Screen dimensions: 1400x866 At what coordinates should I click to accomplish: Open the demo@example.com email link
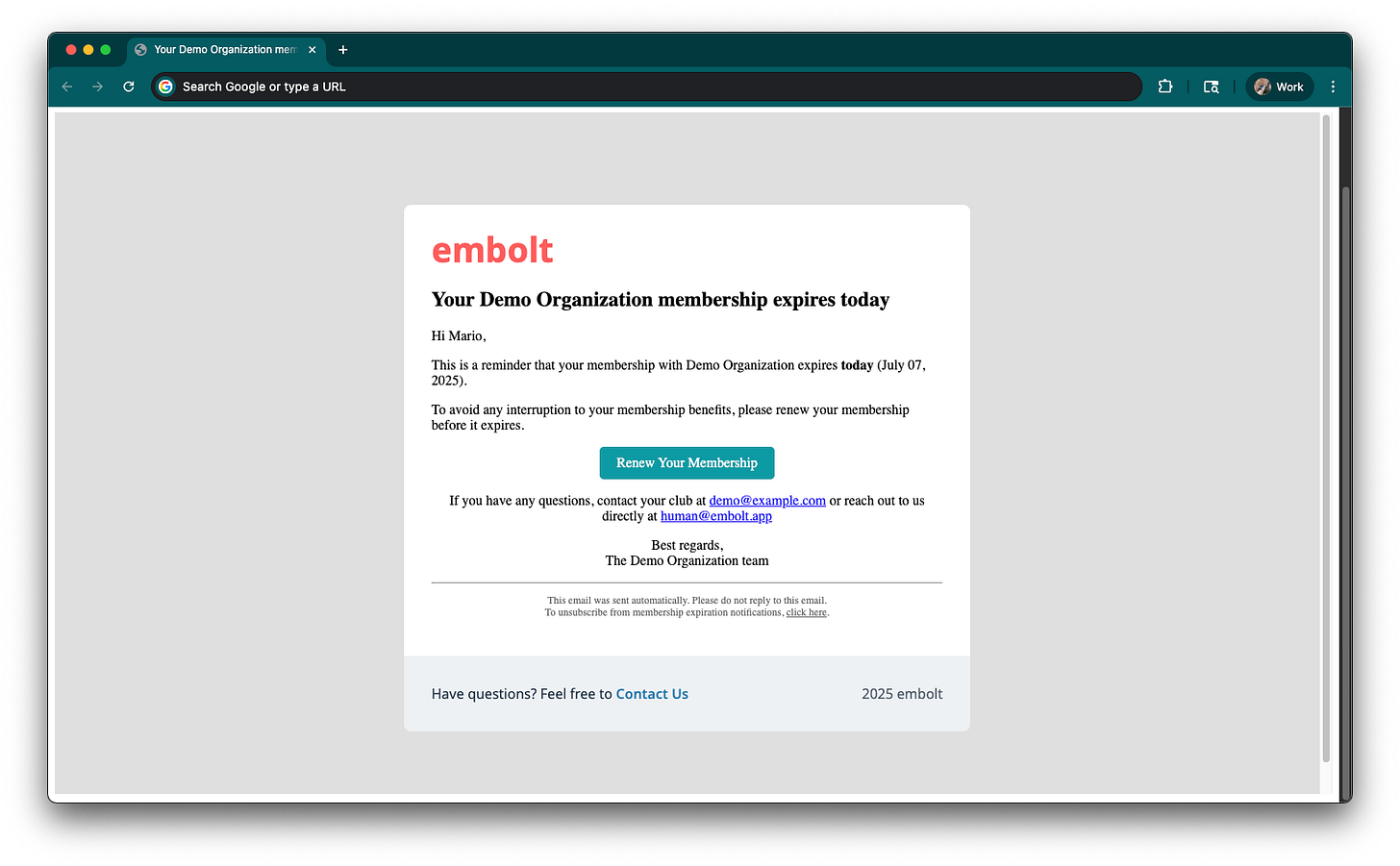pos(767,501)
